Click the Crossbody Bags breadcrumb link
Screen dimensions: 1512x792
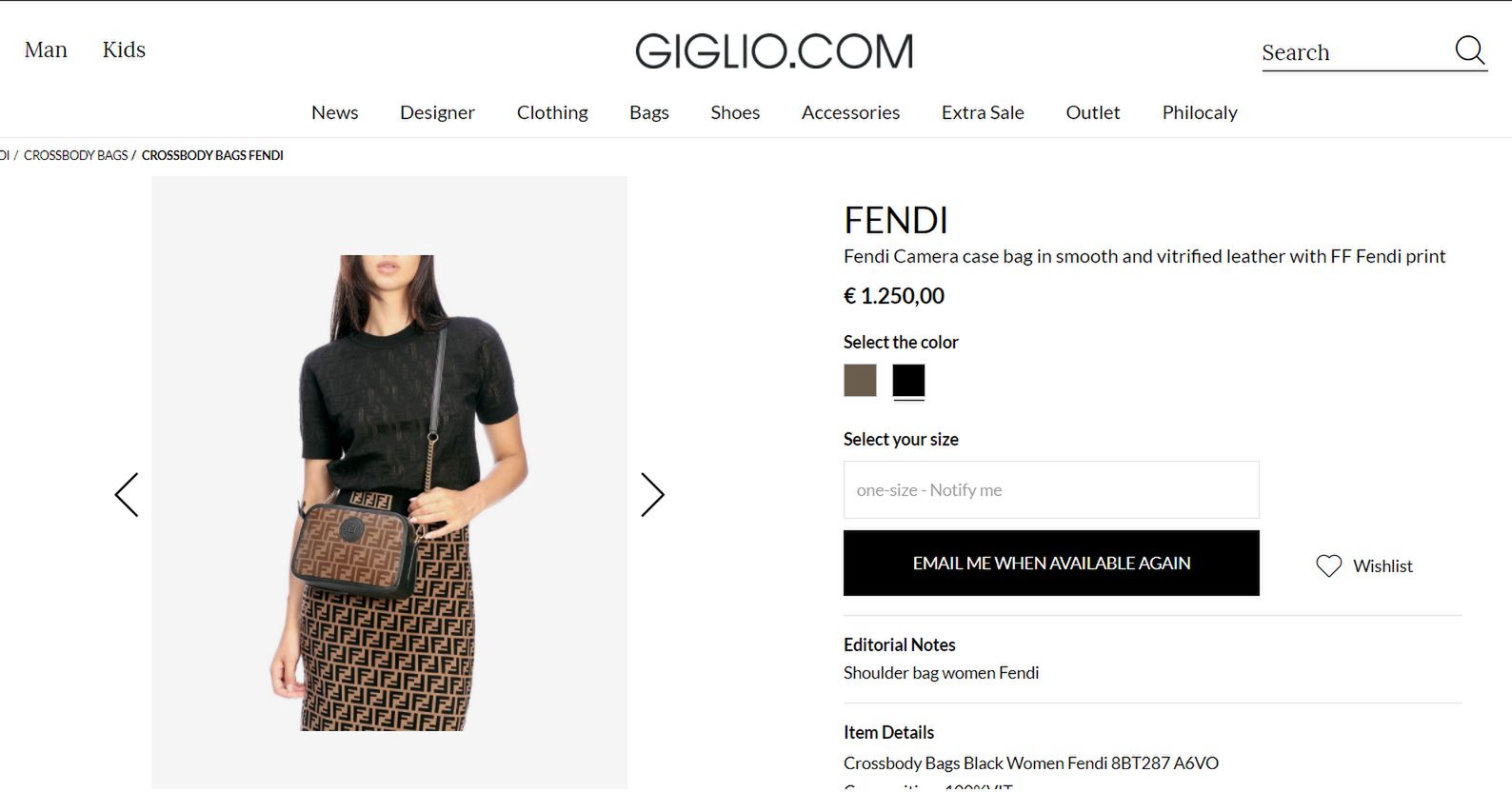[75, 155]
